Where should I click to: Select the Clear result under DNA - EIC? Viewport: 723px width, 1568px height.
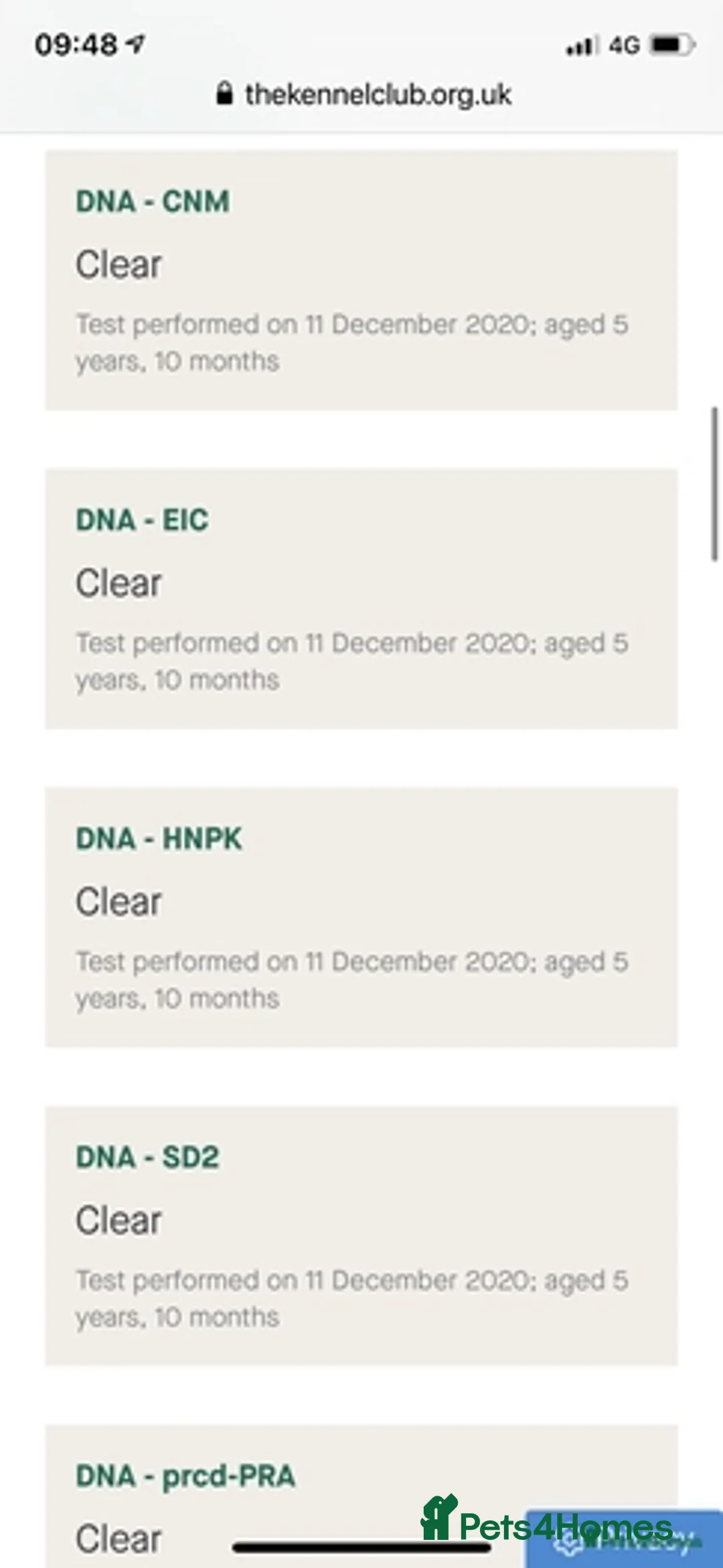(x=118, y=582)
